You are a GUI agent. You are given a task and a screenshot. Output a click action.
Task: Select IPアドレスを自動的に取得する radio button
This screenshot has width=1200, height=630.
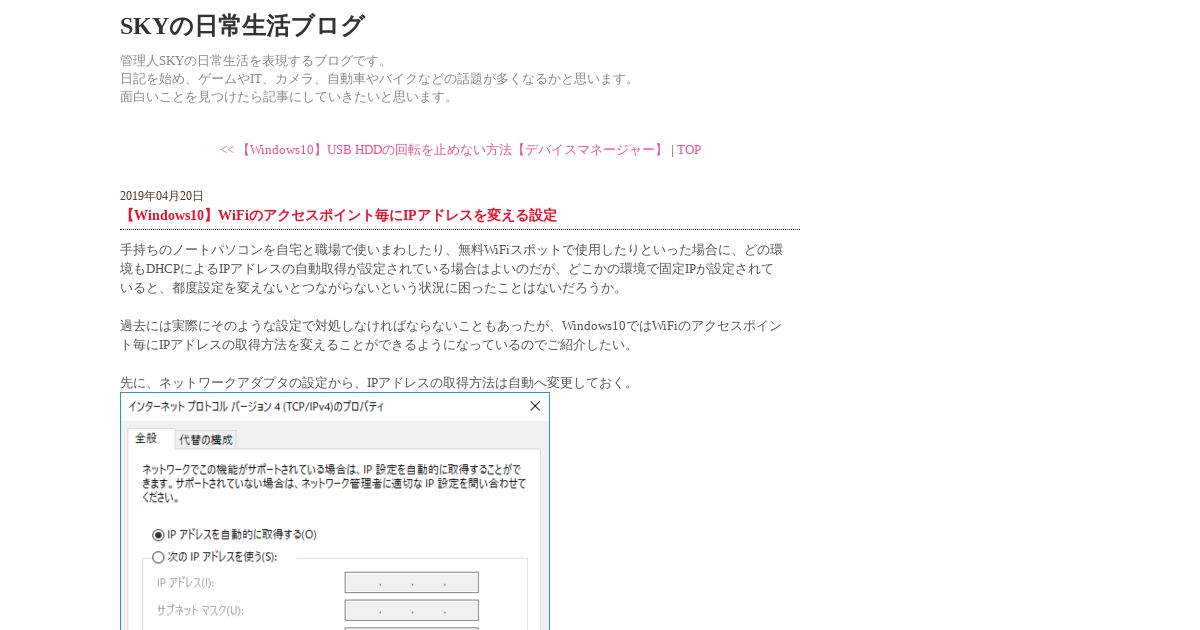[158, 535]
